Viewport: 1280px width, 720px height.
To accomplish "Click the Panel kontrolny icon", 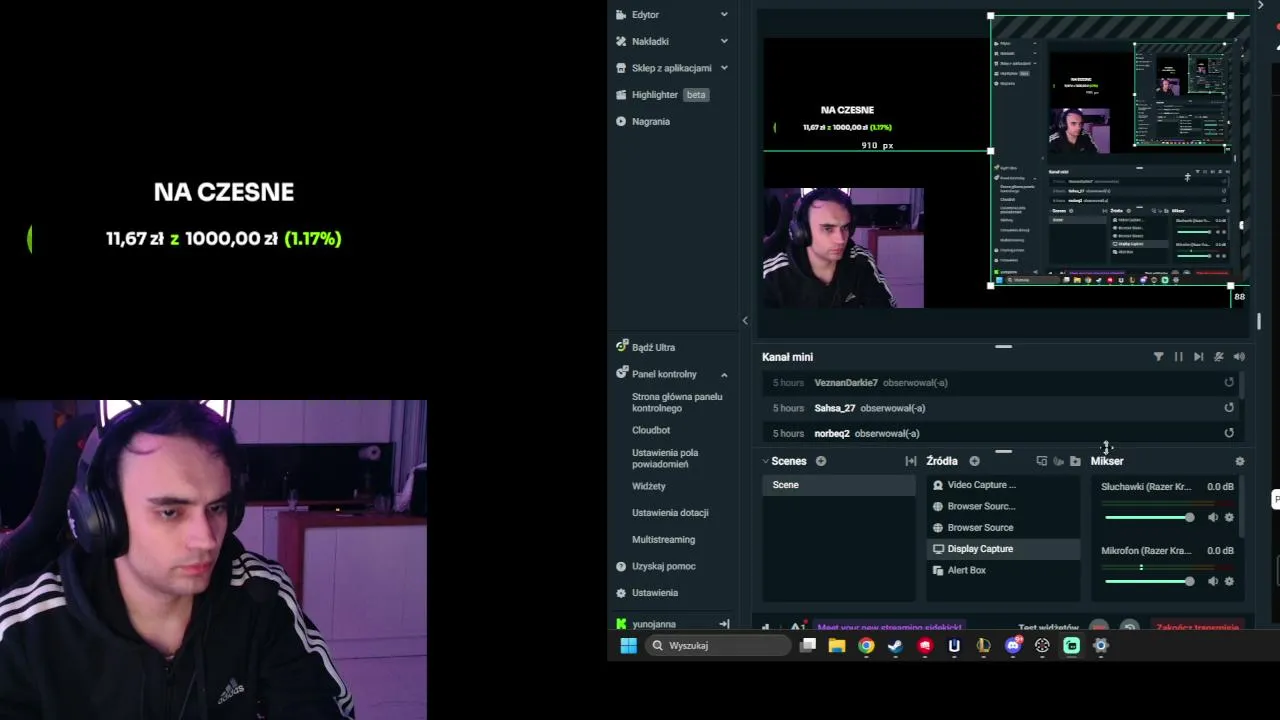I will point(621,374).
